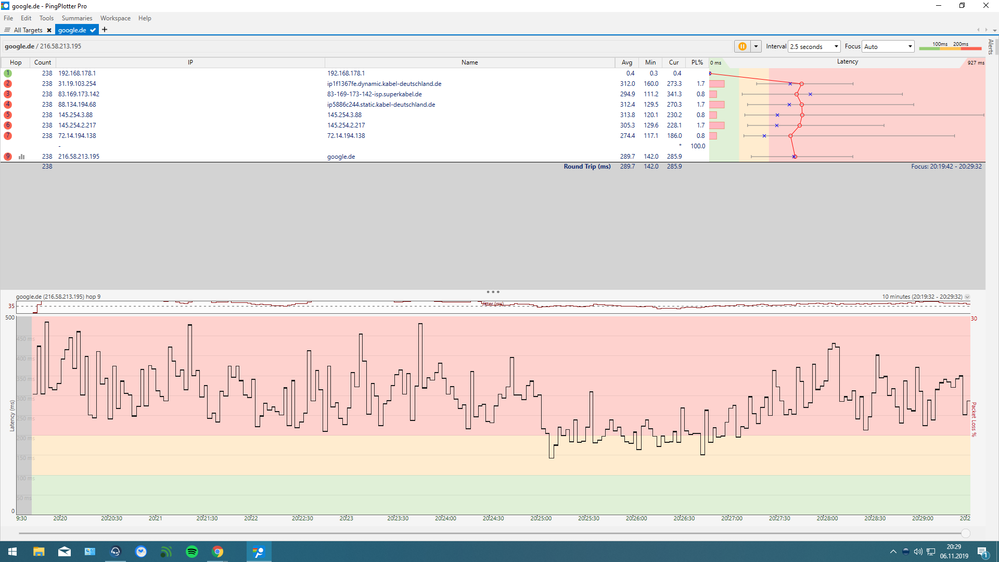Open File Explorer from the taskbar
This screenshot has height=562, width=999.
39,552
